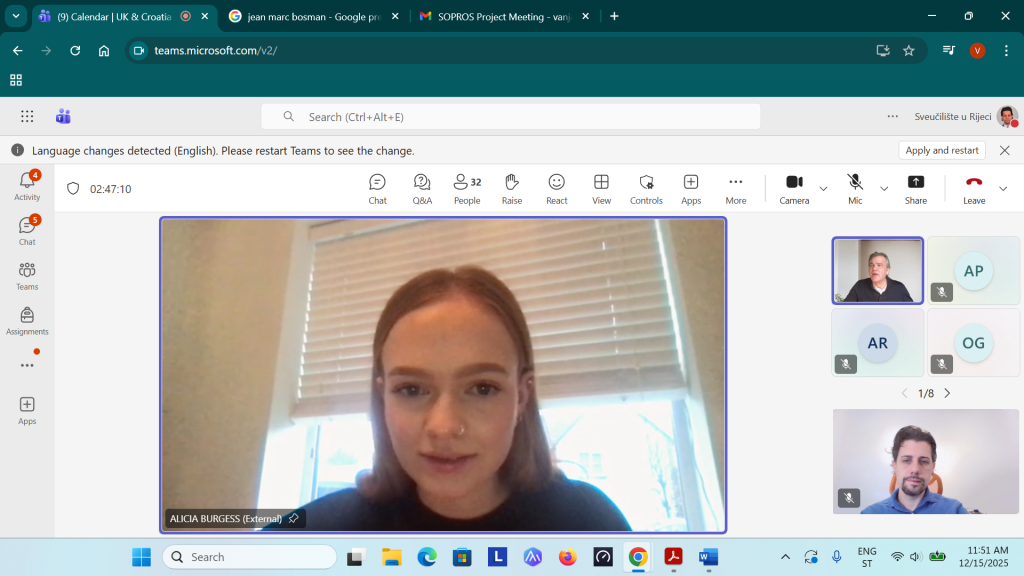Raise your hand in the meeting

pyautogui.click(x=512, y=187)
